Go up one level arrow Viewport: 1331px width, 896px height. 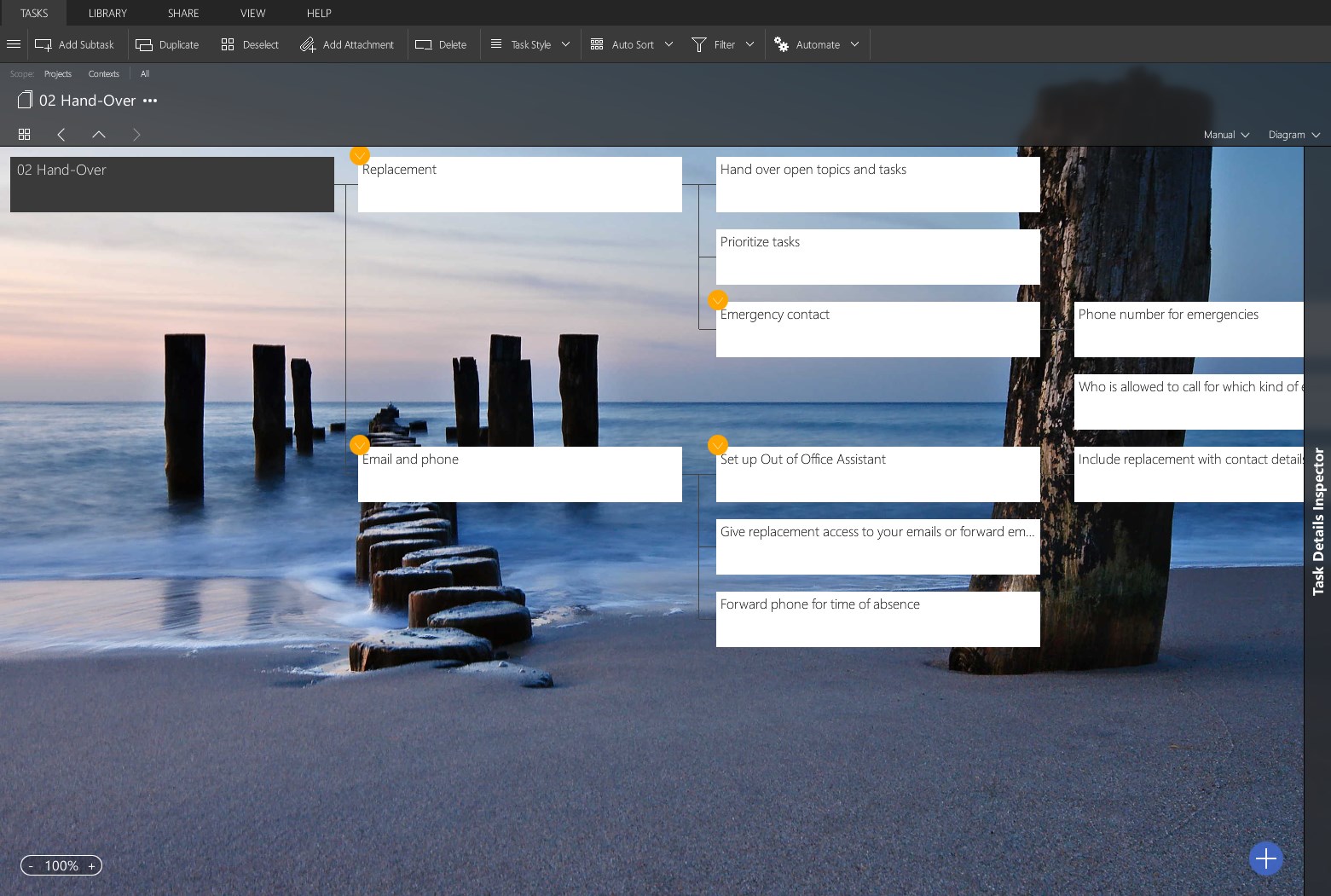pos(99,134)
